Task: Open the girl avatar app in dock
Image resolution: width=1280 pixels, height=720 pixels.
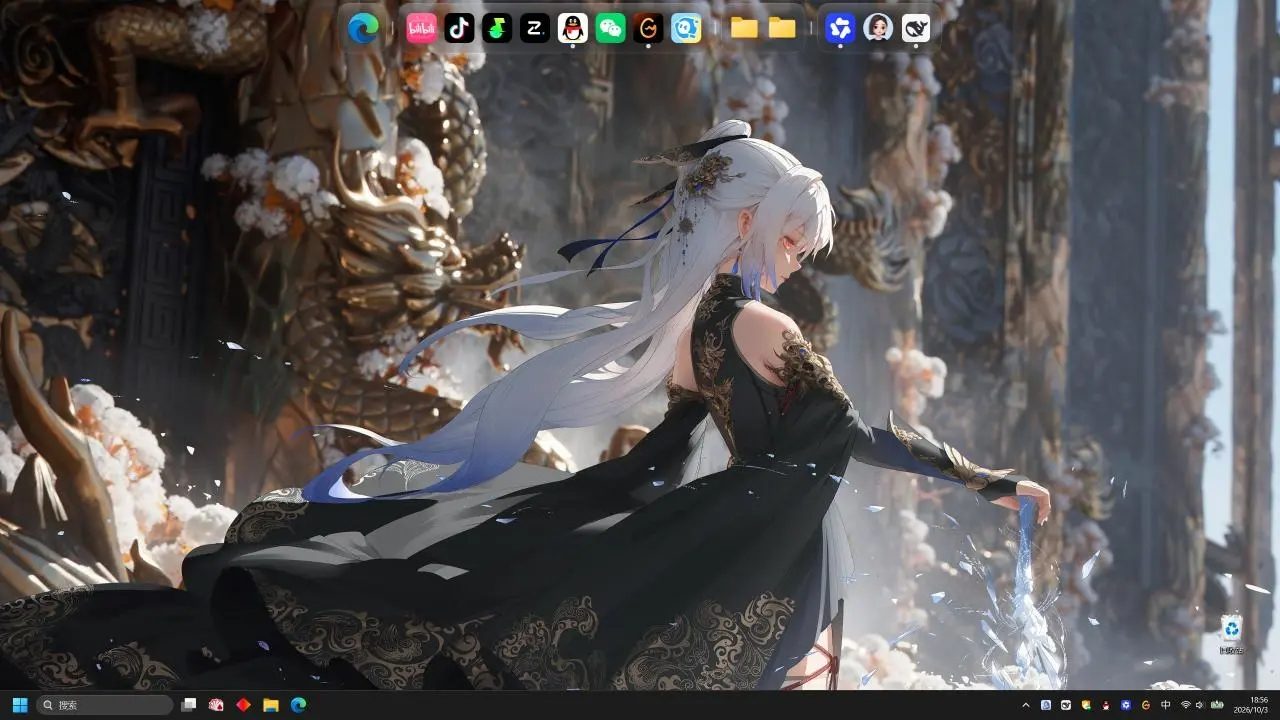Action: click(878, 28)
